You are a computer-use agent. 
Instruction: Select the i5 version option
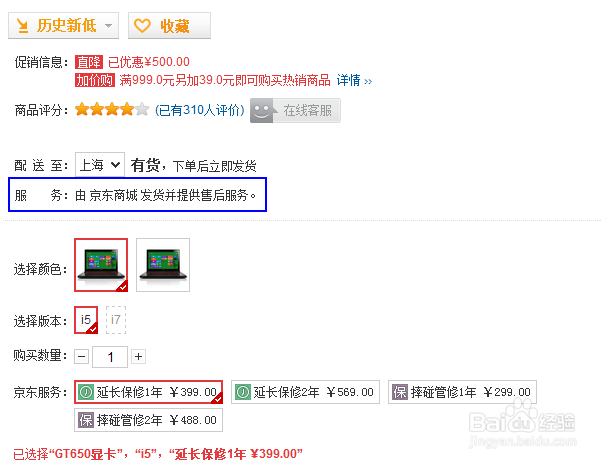coord(86,320)
